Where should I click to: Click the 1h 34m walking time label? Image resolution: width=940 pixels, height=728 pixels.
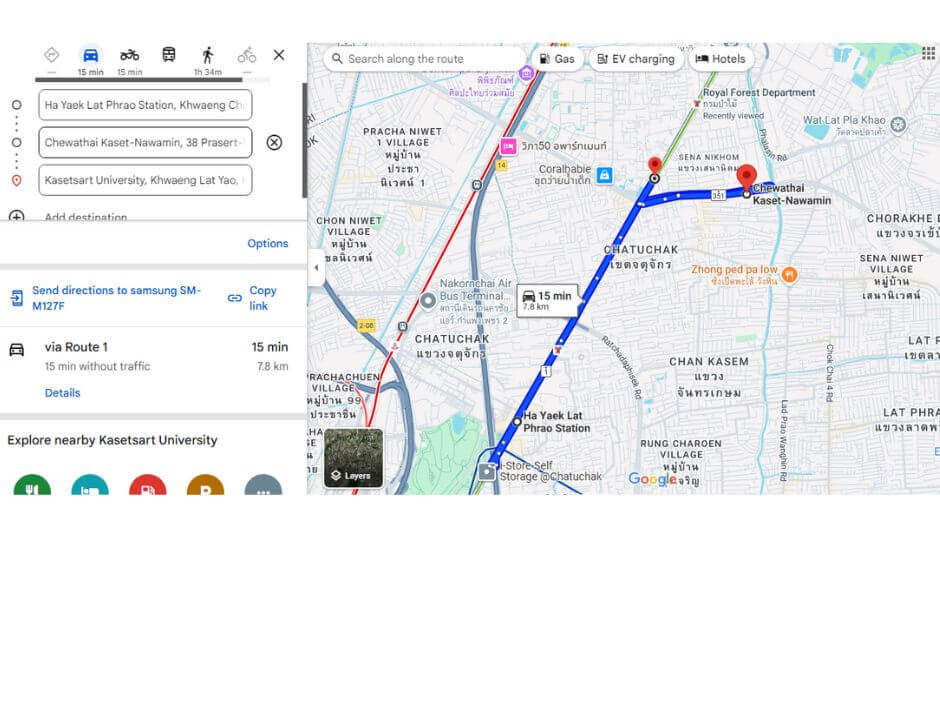207,72
